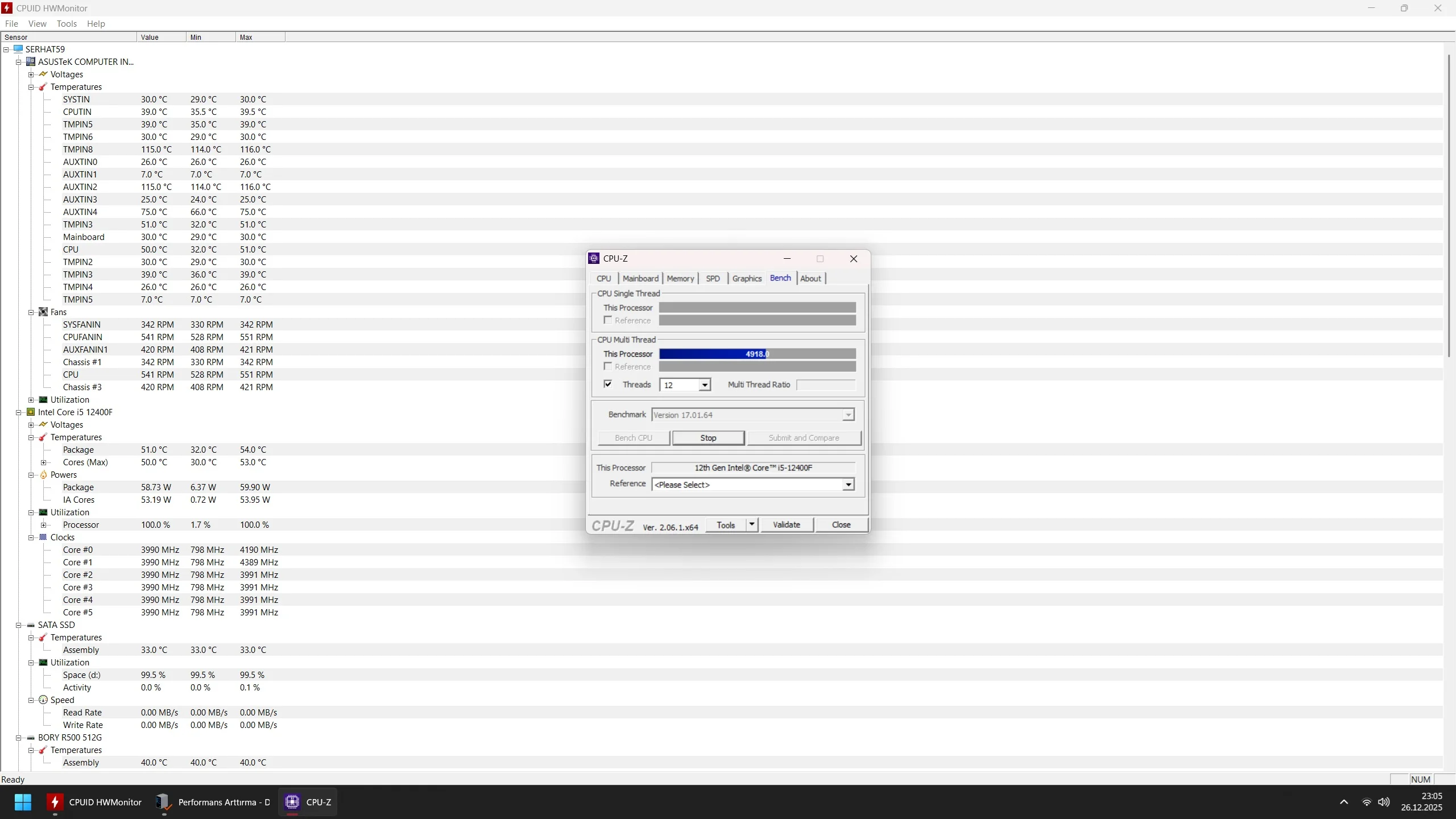
Task: Click the Voltages lightning icon under ASUSTeK
Action: (43, 74)
